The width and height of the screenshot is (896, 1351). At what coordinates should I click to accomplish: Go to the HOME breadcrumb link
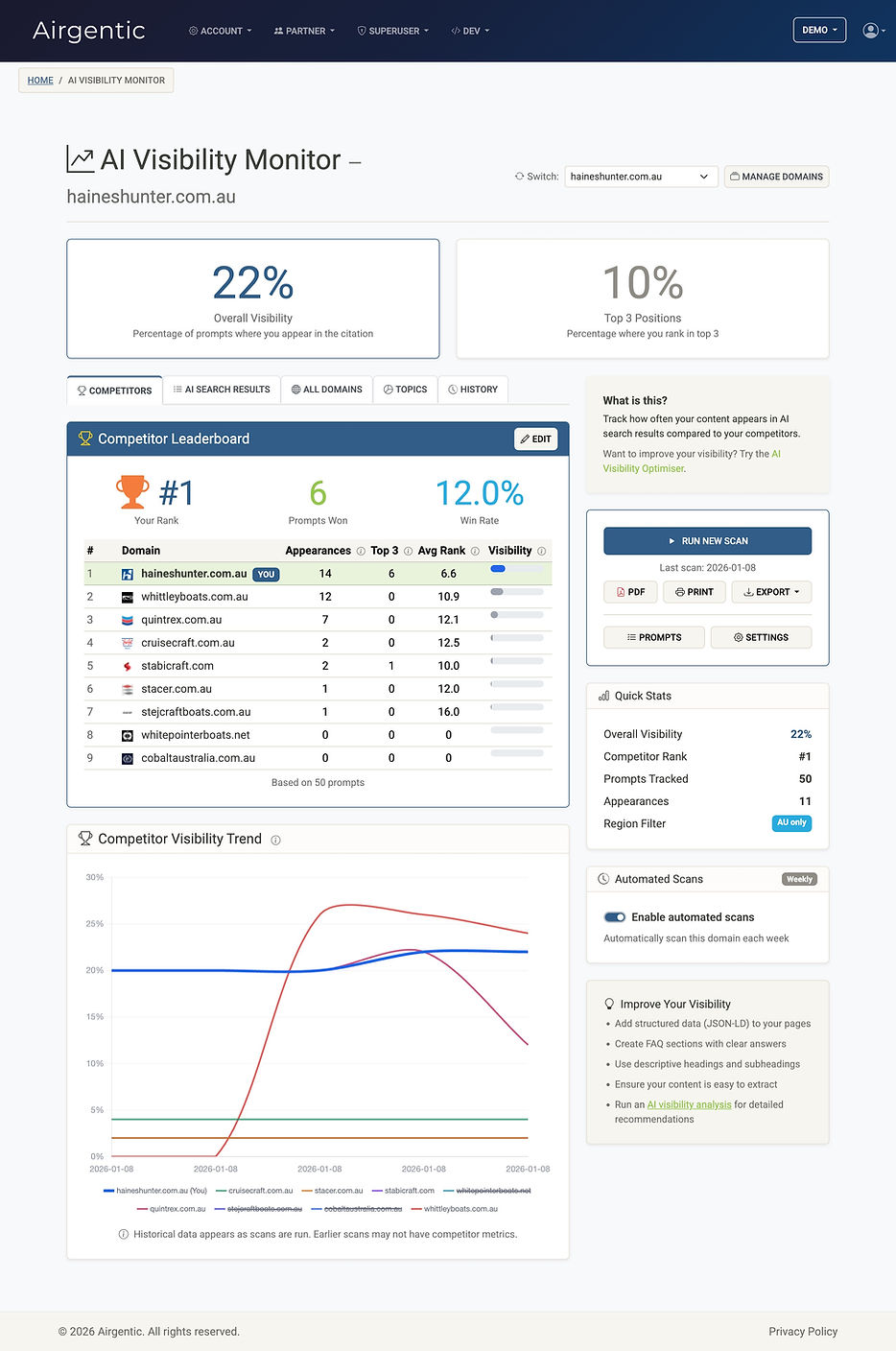pos(40,81)
